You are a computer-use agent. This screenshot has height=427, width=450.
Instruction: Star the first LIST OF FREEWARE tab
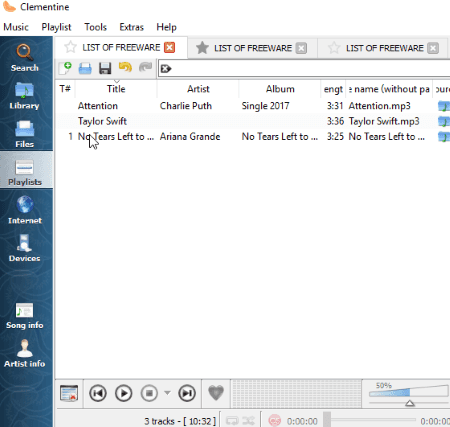tap(70, 47)
